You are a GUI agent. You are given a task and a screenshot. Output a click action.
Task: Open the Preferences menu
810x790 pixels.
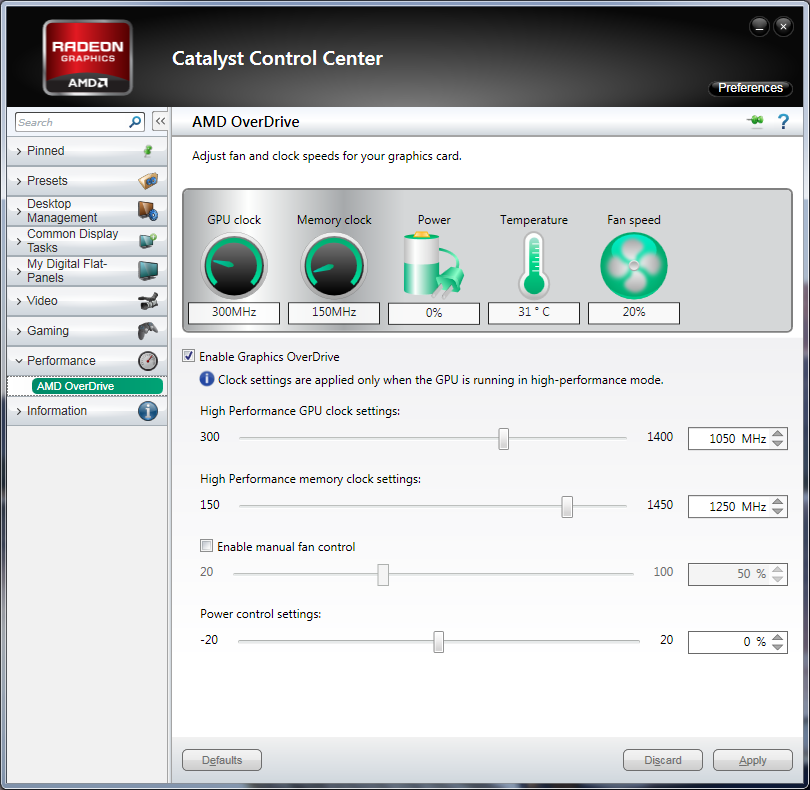750,88
